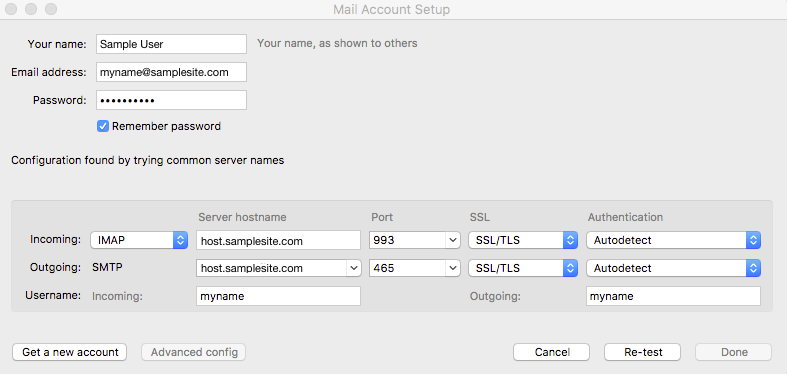Click the Incoming username field
Image resolution: width=787 pixels, height=374 pixels.
[279, 296]
